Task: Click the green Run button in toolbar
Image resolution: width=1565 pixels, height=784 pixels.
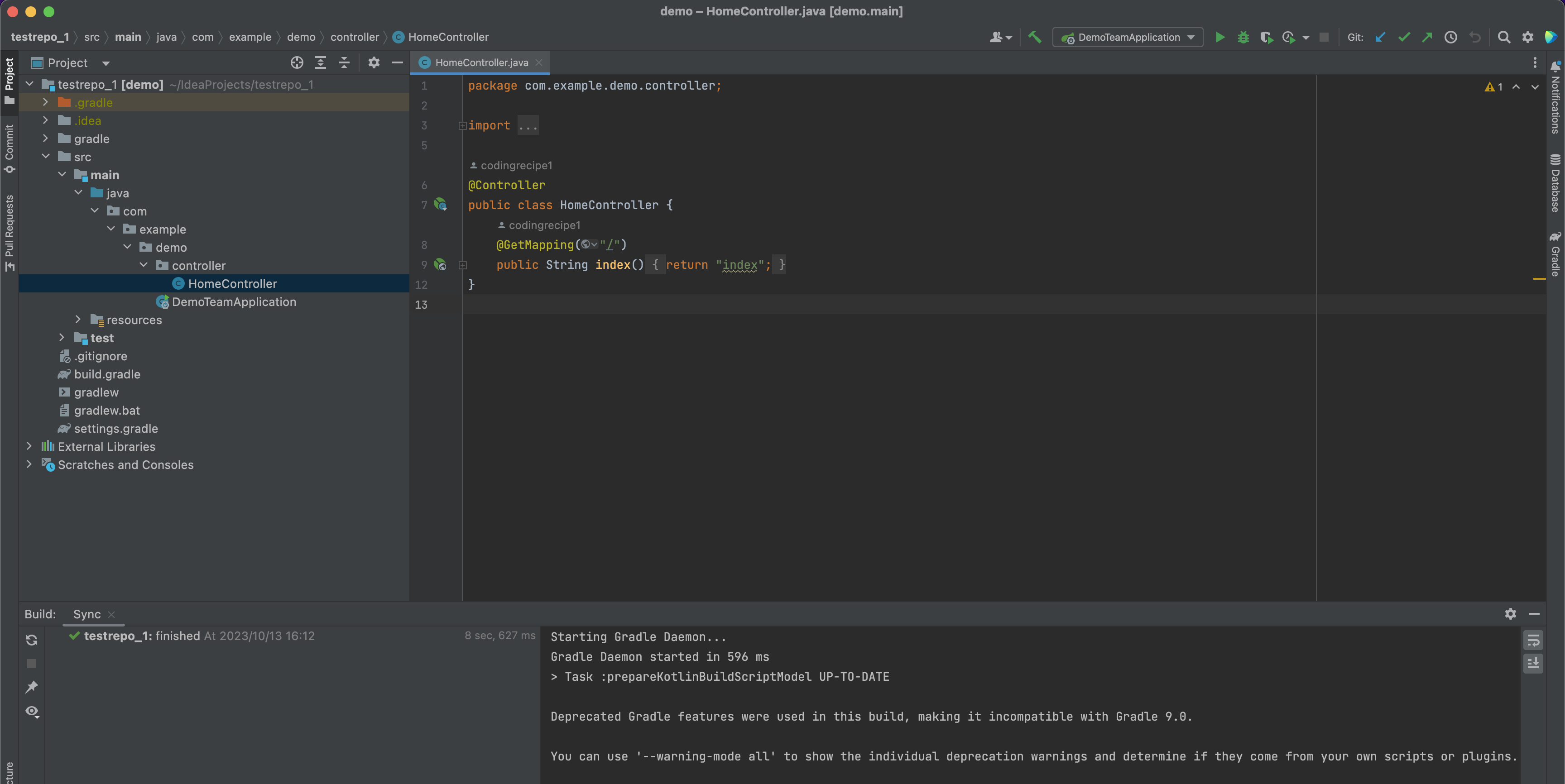Action: coord(1219,37)
